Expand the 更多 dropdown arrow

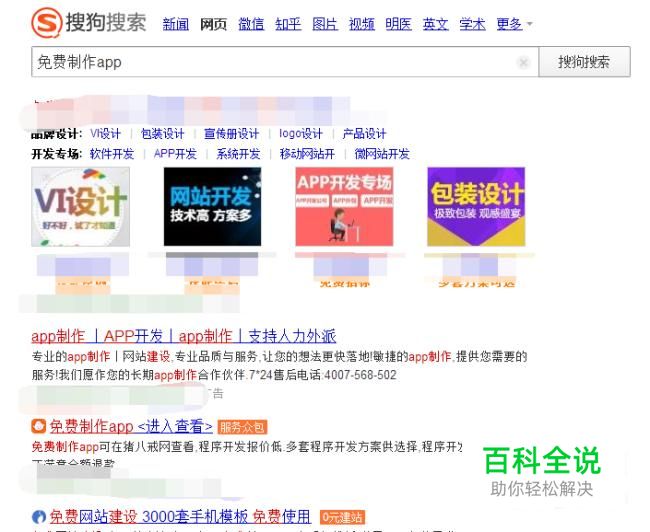529,24
